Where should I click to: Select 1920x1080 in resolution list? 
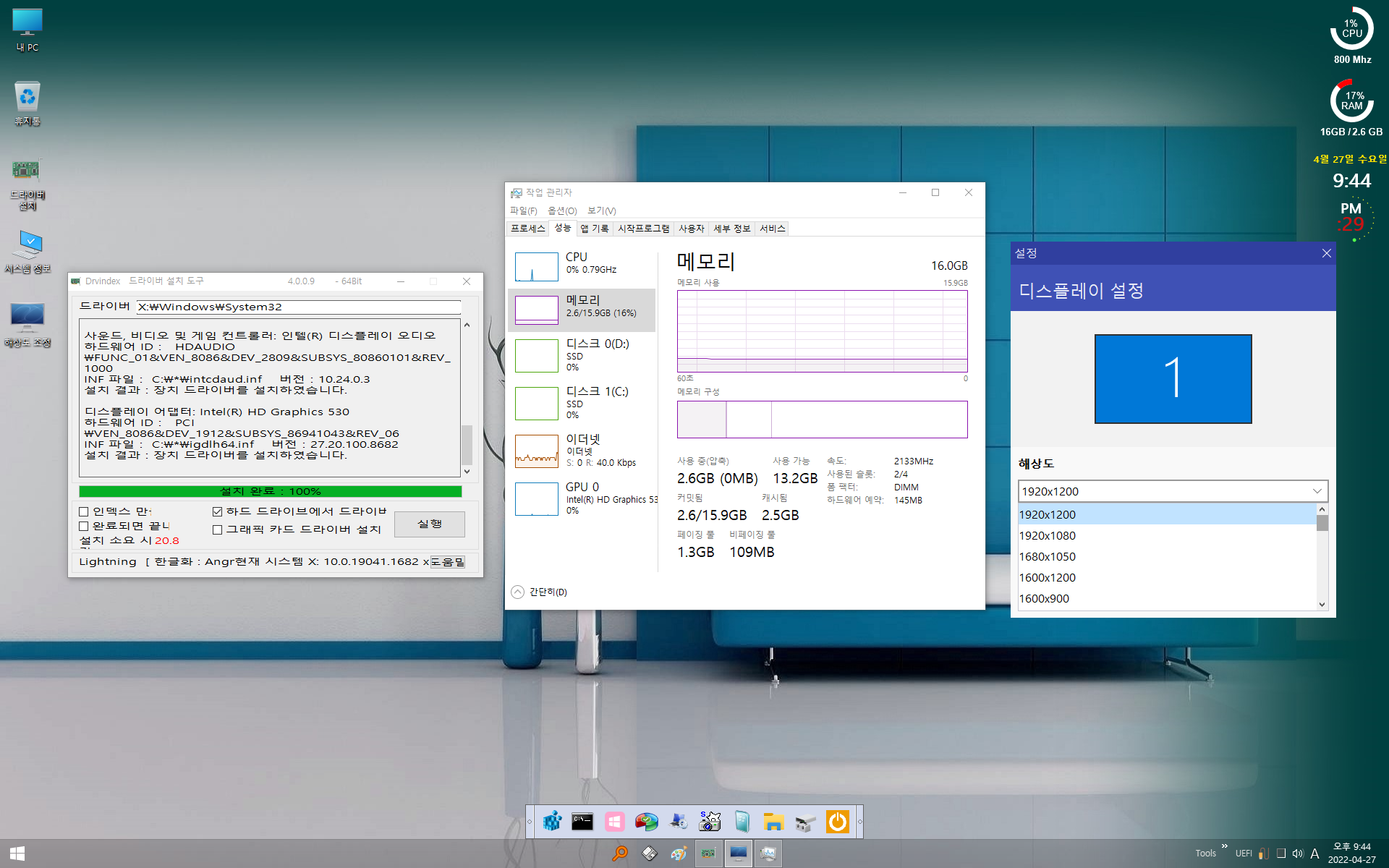[1167, 535]
